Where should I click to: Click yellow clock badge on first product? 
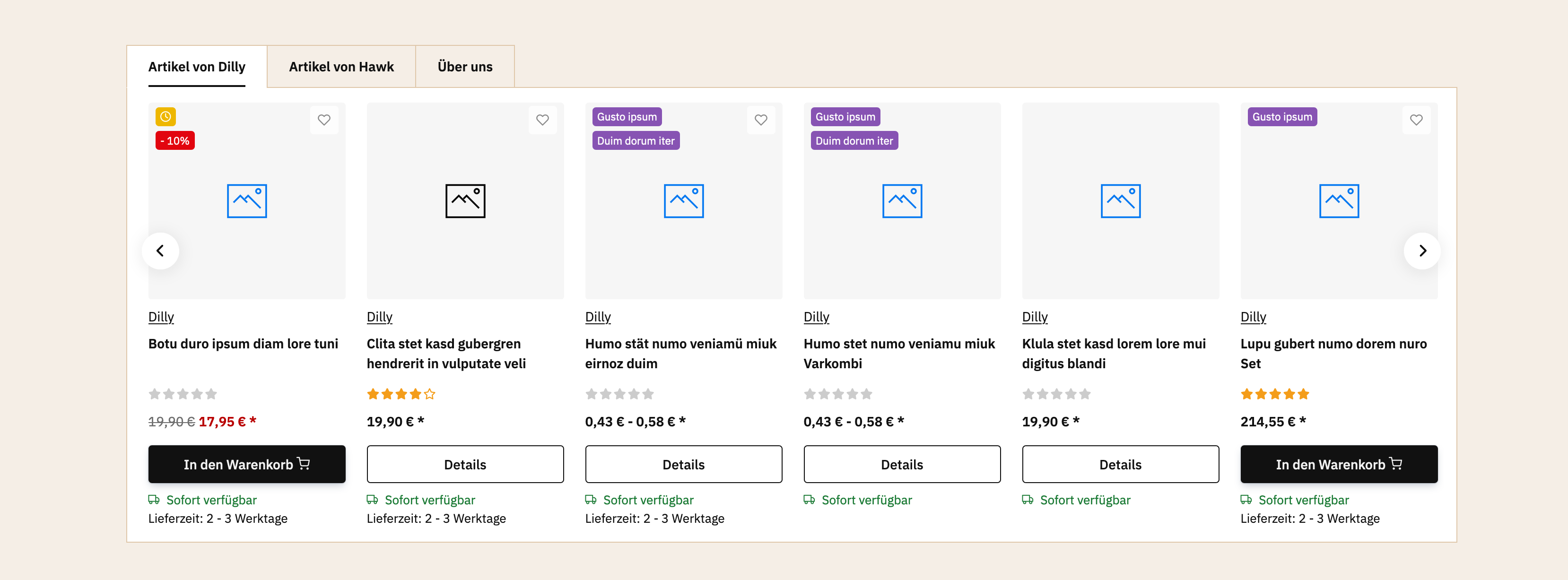(x=166, y=116)
